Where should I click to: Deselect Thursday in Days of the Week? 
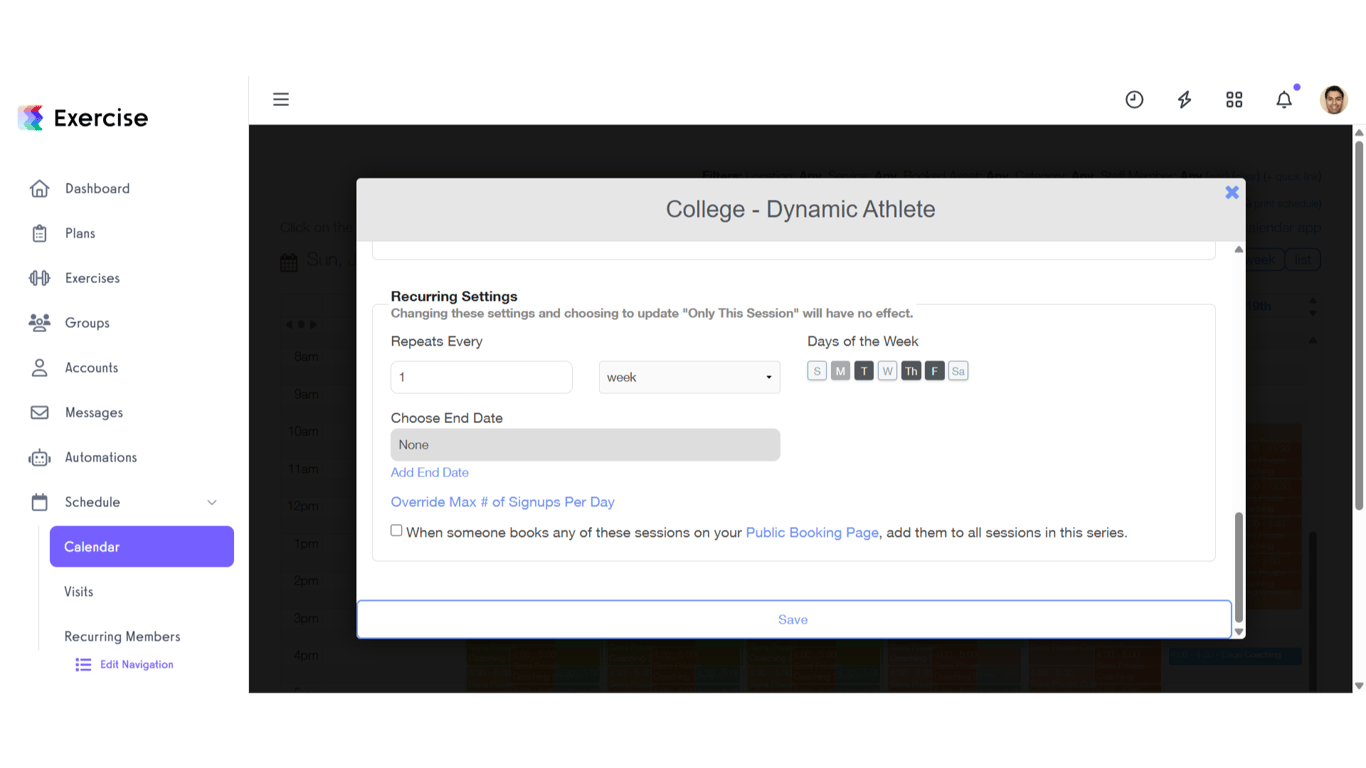tap(911, 370)
